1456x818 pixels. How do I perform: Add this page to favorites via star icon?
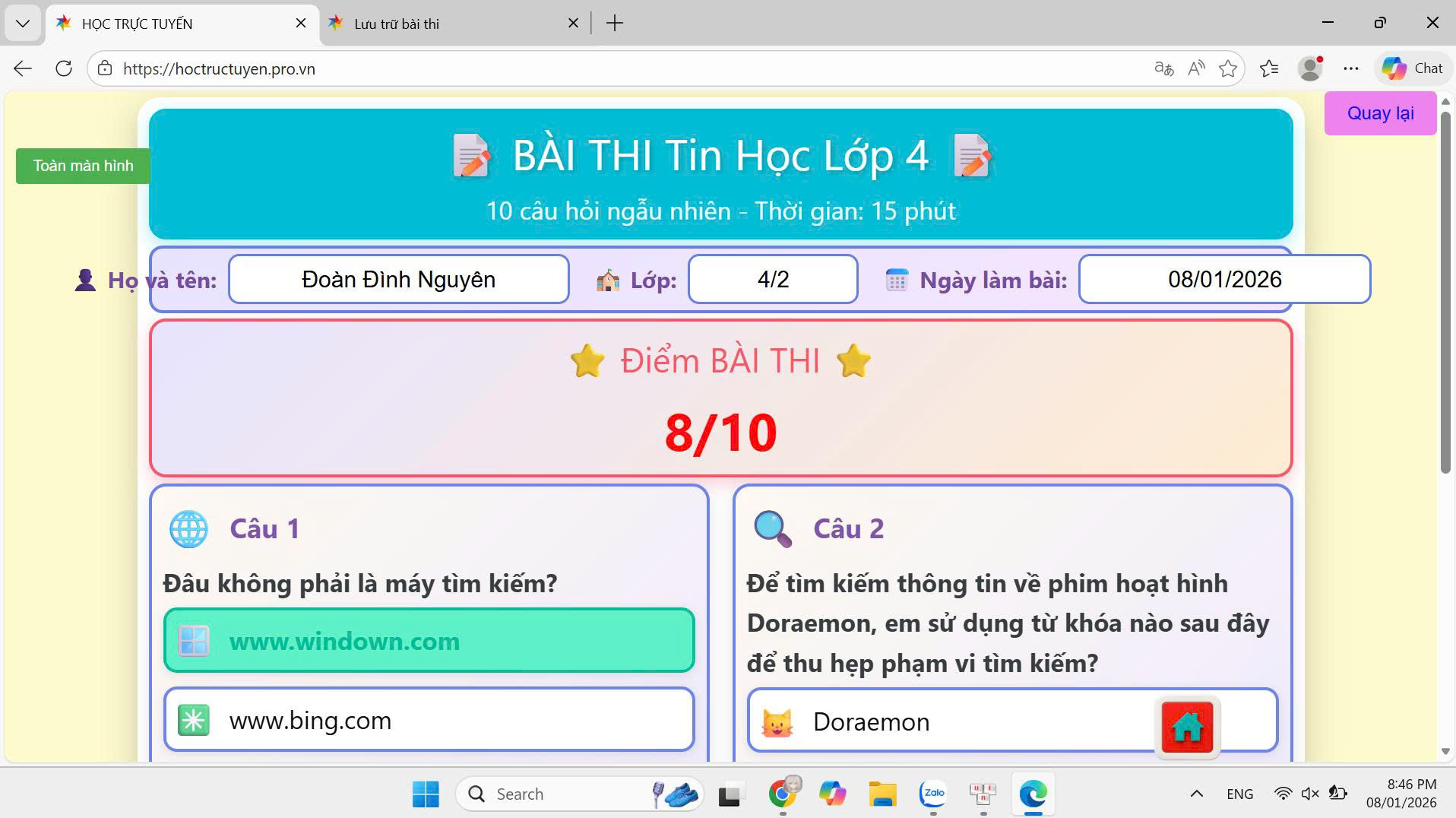click(1228, 68)
